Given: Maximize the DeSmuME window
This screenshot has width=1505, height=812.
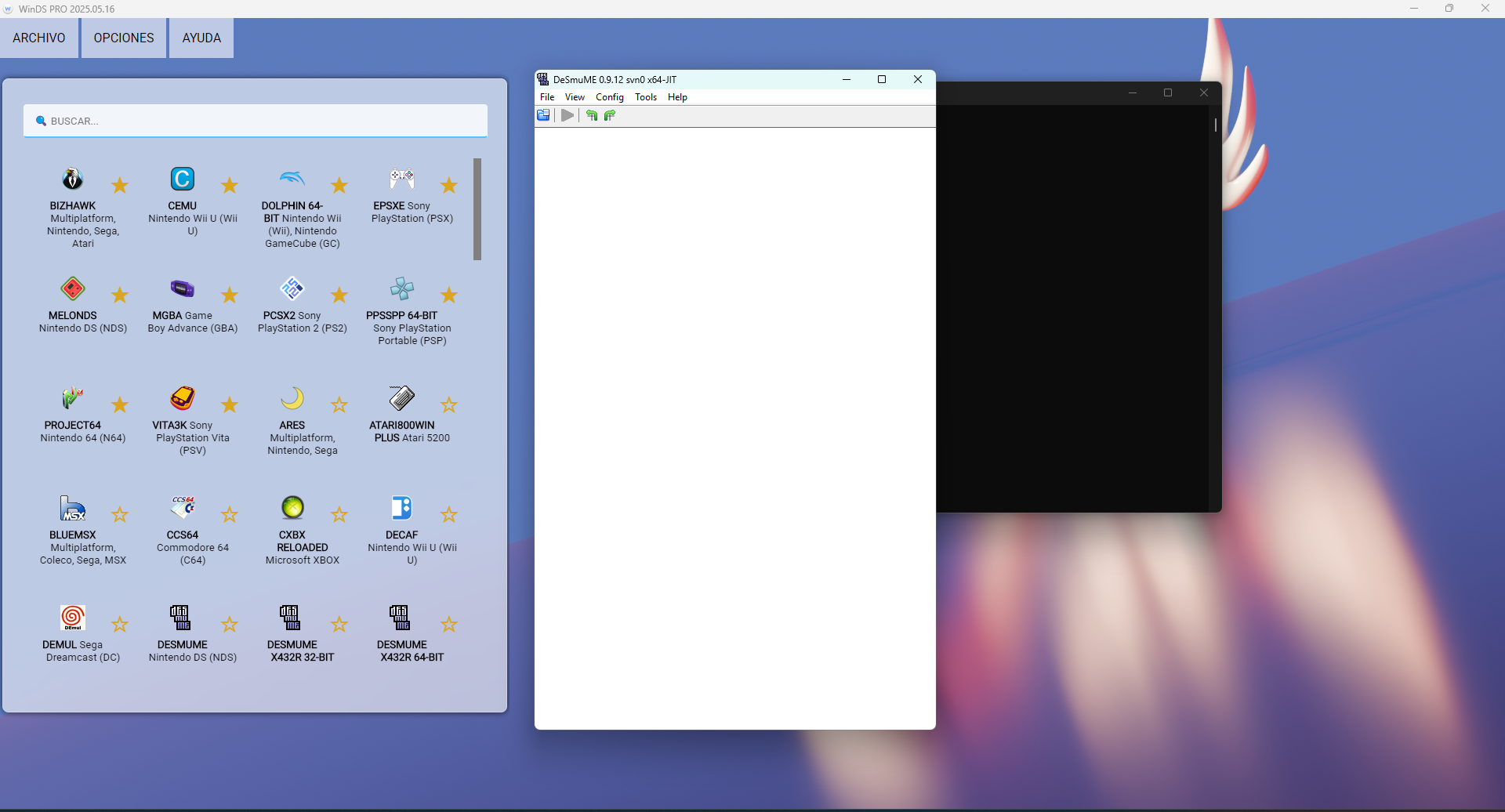Looking at the screenshot, I should click(882, 79).
